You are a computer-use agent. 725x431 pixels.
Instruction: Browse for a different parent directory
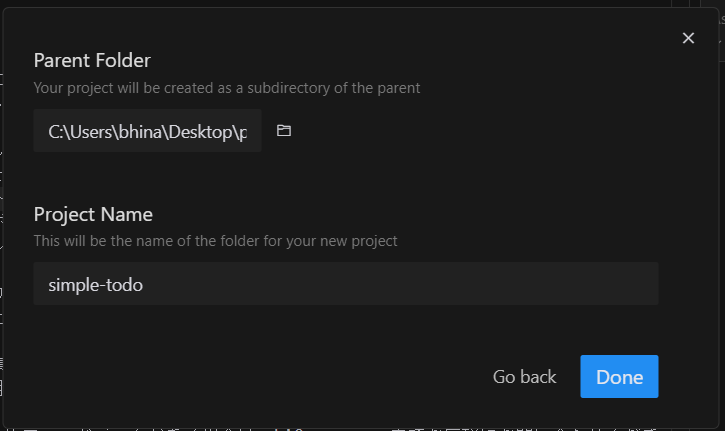coord(284,131)
